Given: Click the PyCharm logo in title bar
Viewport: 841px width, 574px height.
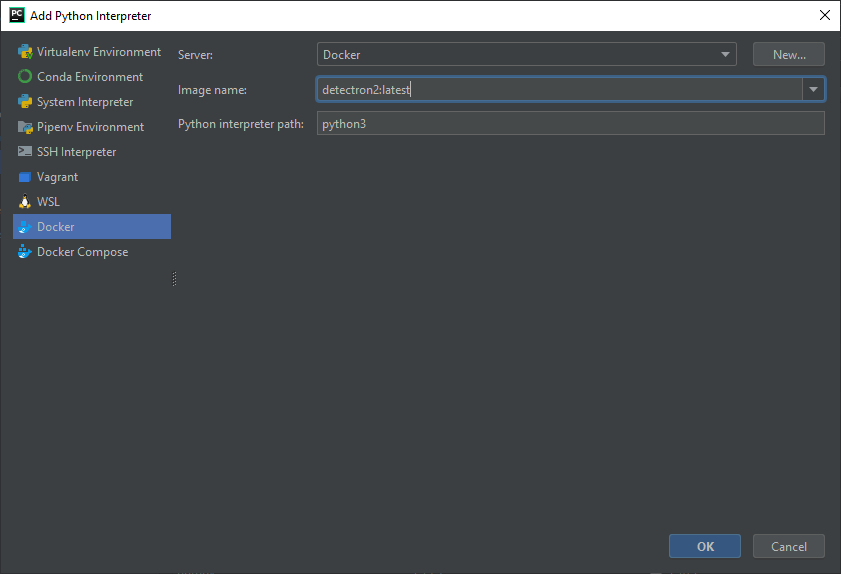Looking at the screenshot, I should [17, 15].
